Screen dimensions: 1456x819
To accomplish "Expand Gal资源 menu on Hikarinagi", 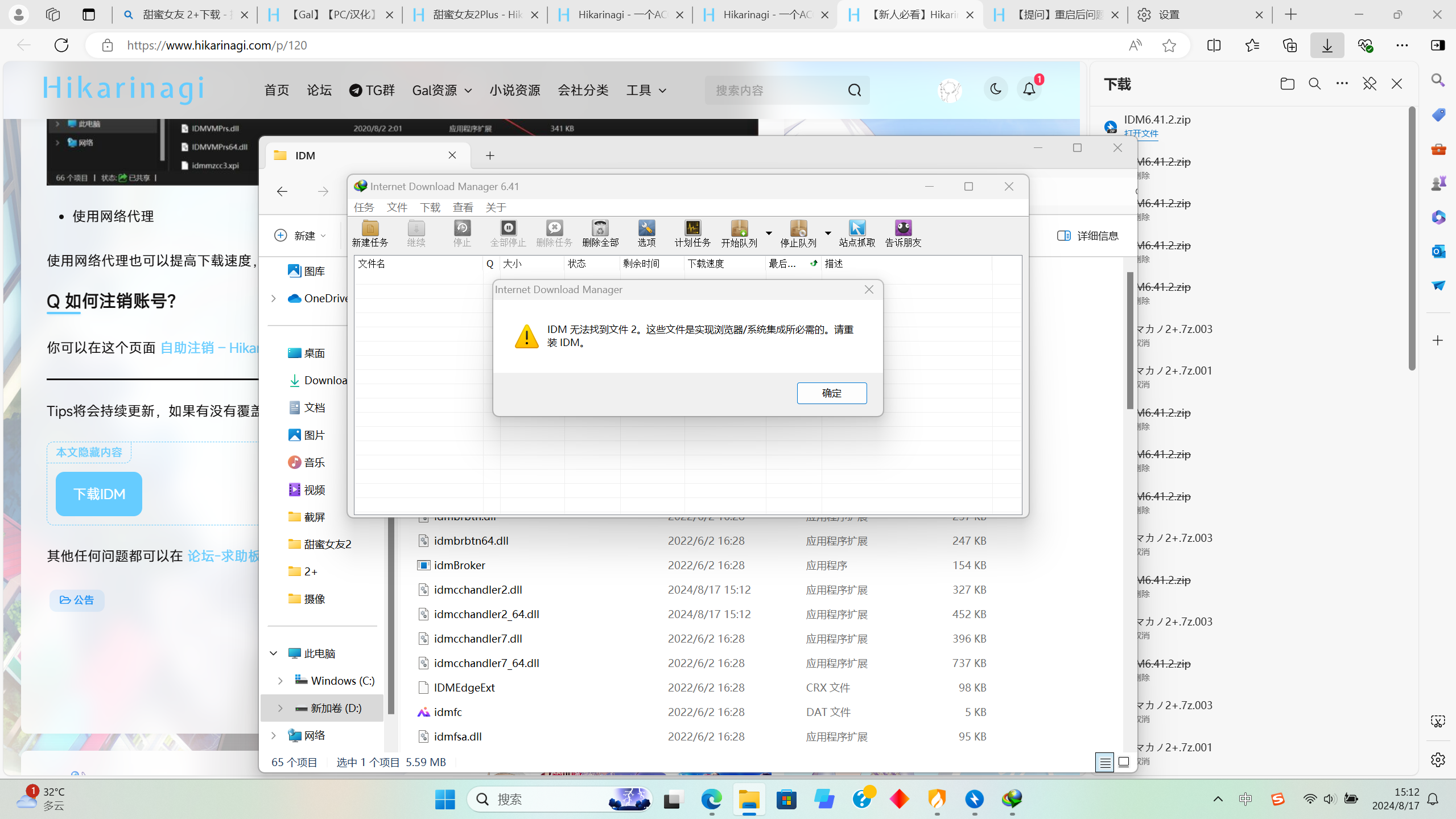I will tap(442, 90).
